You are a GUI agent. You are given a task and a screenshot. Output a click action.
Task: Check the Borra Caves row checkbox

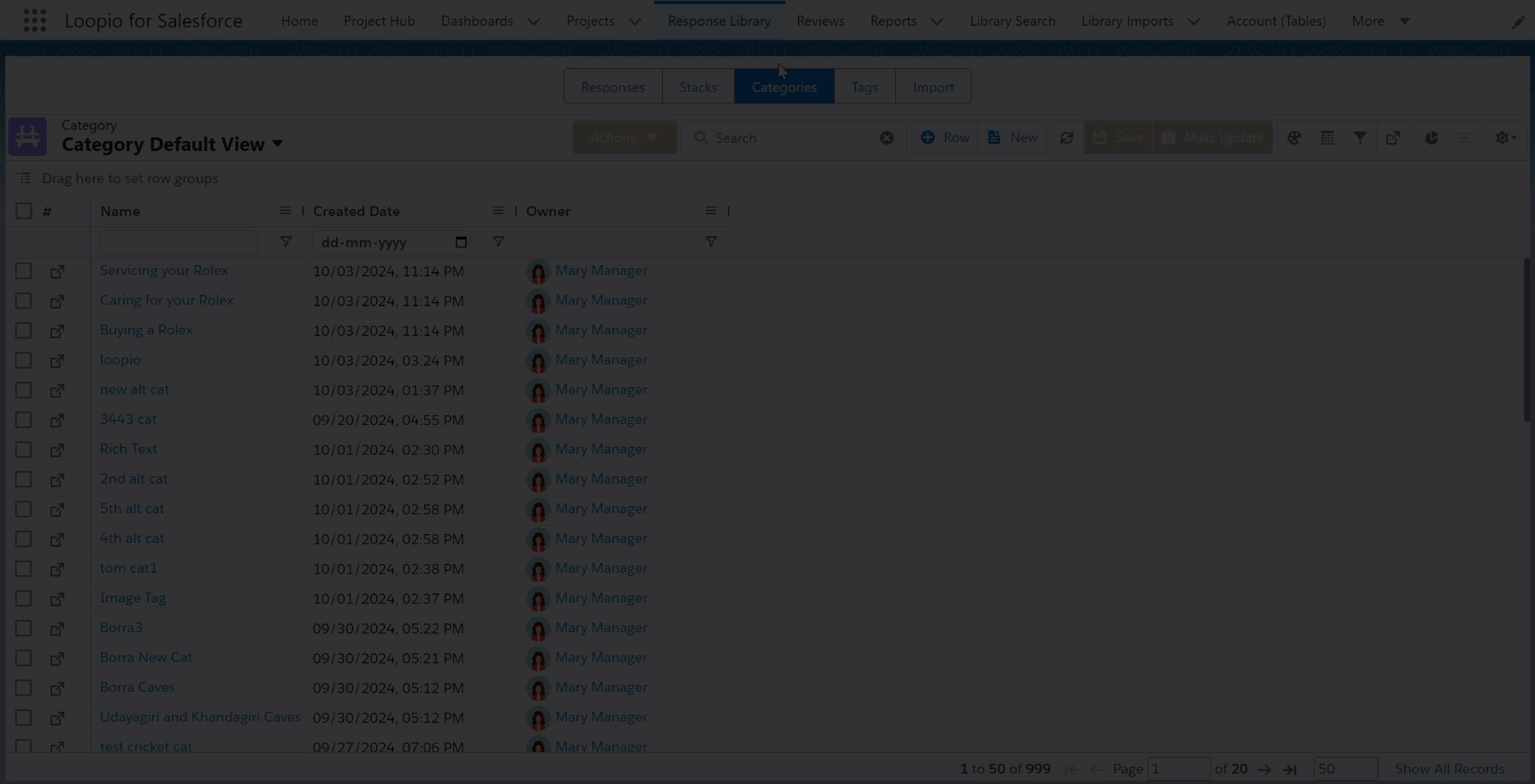click(x=23, y=687)
